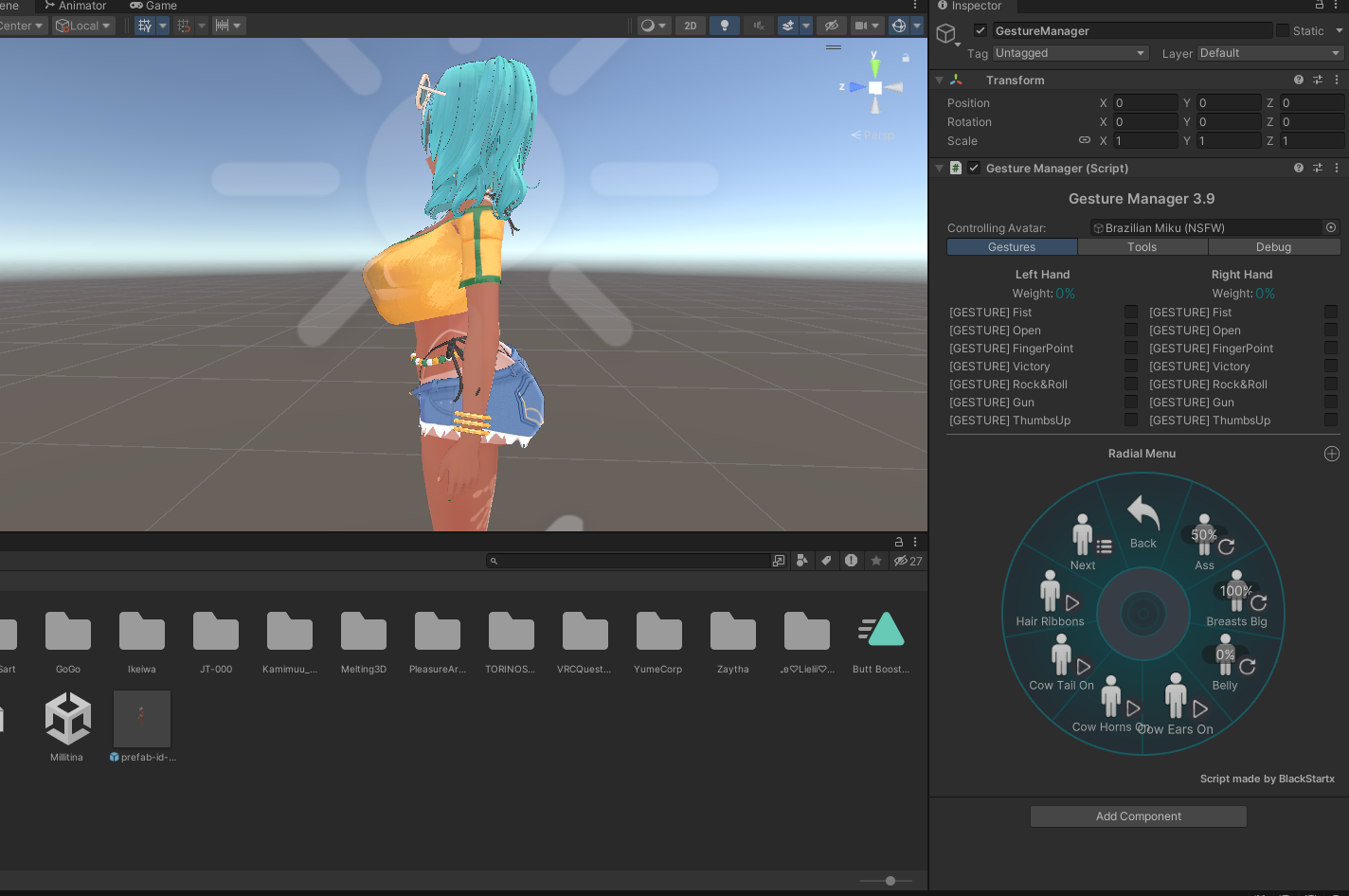Toggle scene gizmos globe icon
This screenshot has height=896, width=1349.
(x=899, y=26)
